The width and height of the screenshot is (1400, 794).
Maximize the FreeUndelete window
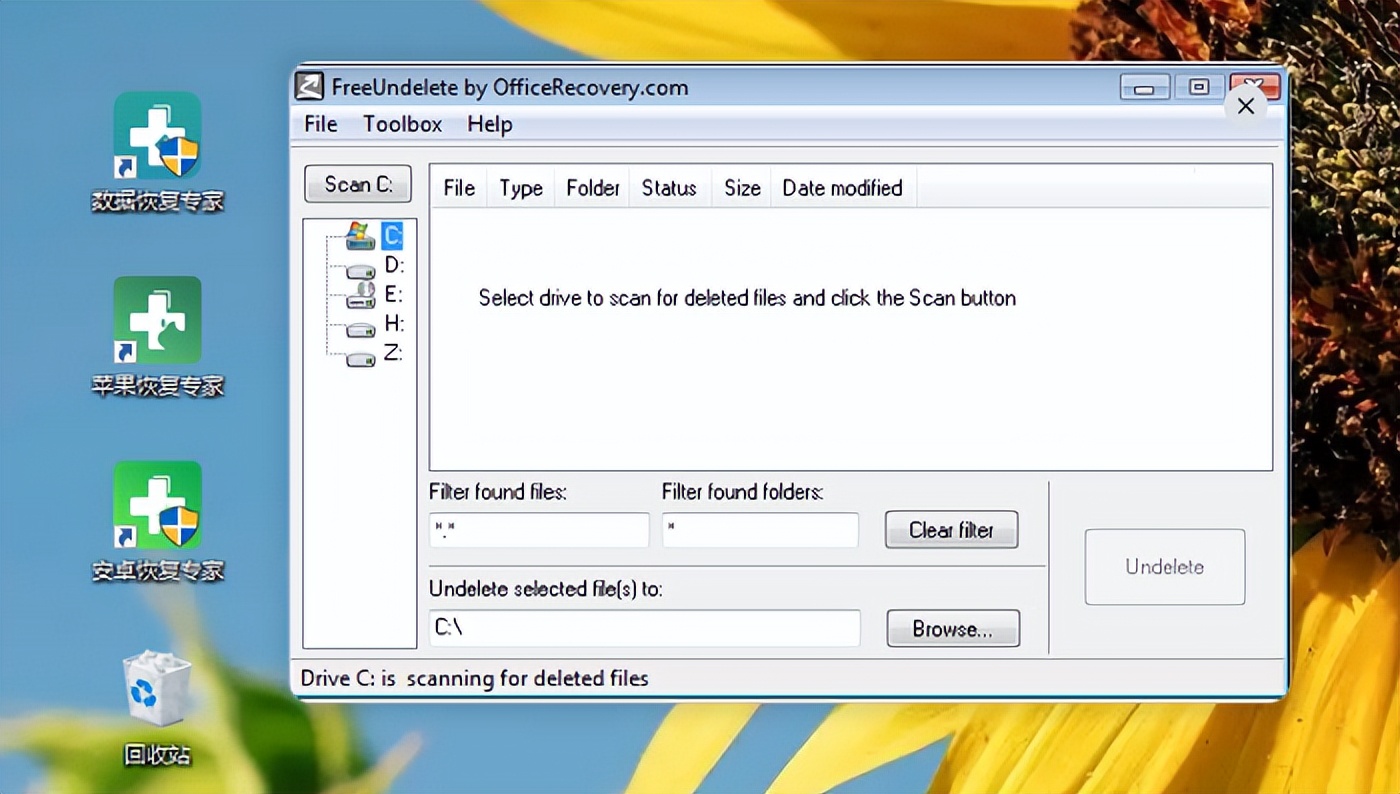pyautogui.click(x=1199, y=88)
